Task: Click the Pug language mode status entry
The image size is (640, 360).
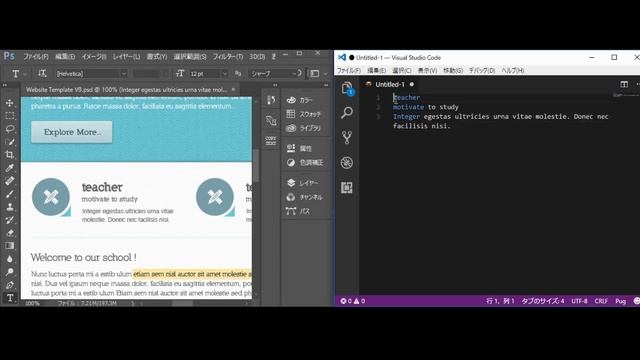Action: (x=620, y=301)
